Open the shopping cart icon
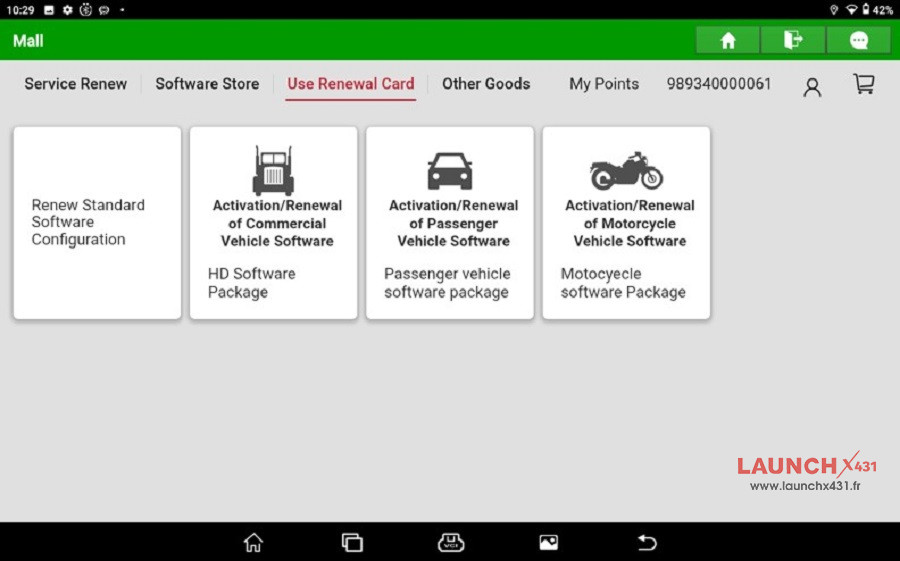Screen dimensions: 900x561 tap(863, 84)
